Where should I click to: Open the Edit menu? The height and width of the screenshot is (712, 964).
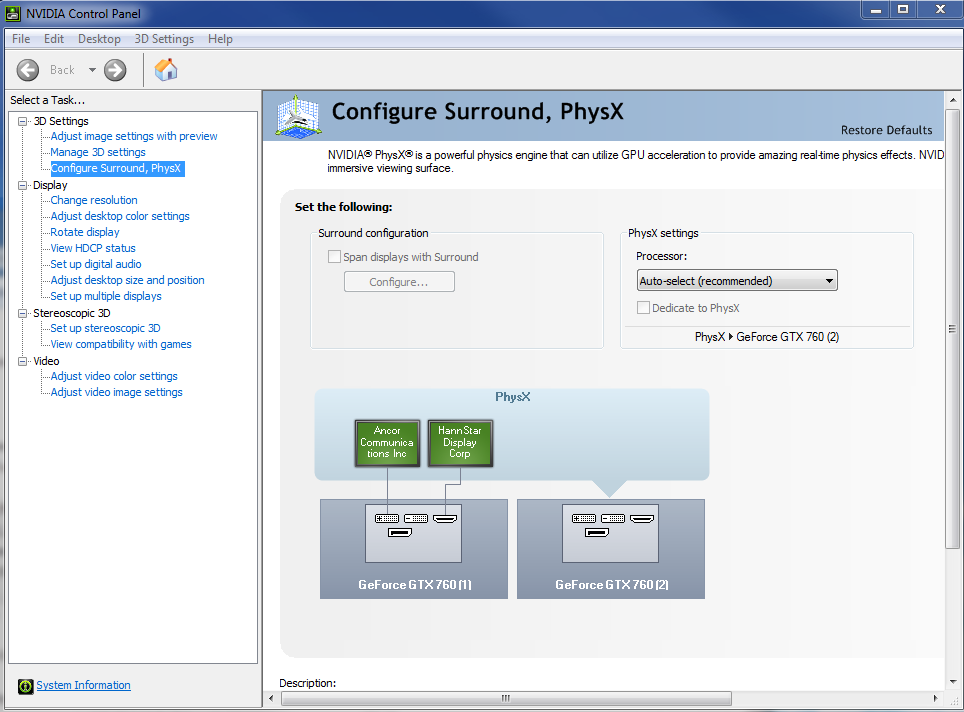point(54,39)
